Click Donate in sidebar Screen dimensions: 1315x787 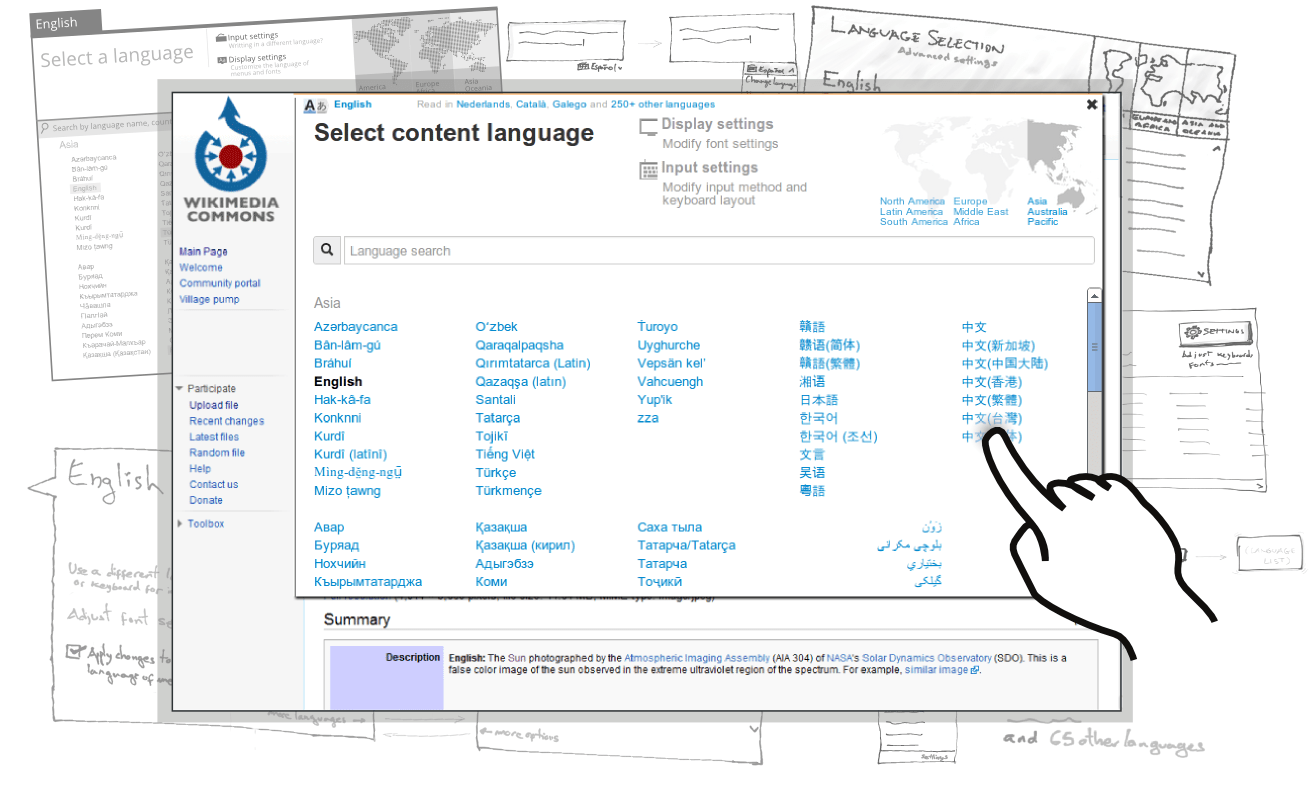[x=206, y=500]
